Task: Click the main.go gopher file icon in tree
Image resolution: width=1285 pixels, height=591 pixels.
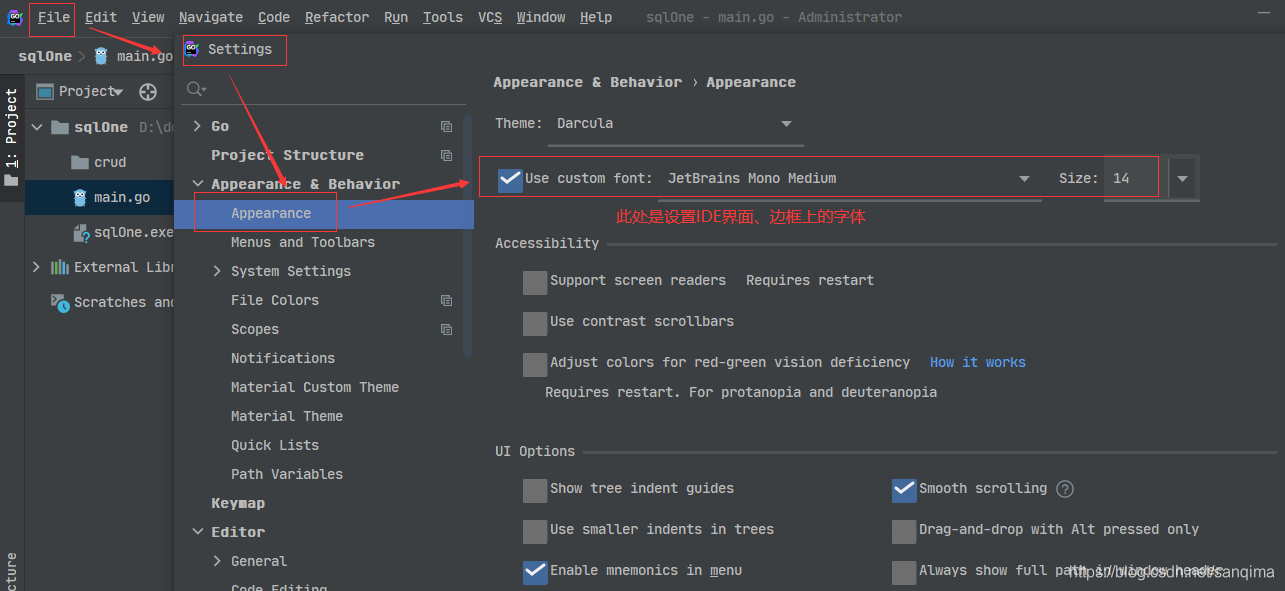Action: 80,197
